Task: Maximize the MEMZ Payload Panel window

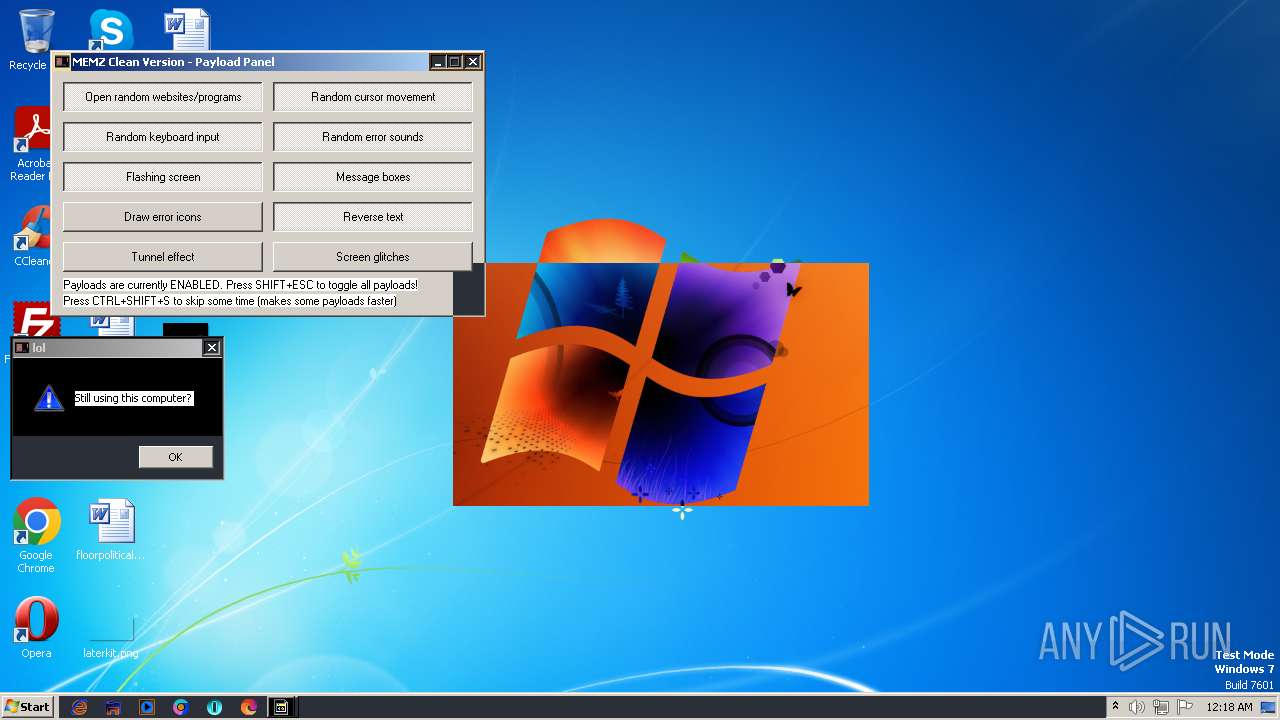Action: click(x=455, y=62)
